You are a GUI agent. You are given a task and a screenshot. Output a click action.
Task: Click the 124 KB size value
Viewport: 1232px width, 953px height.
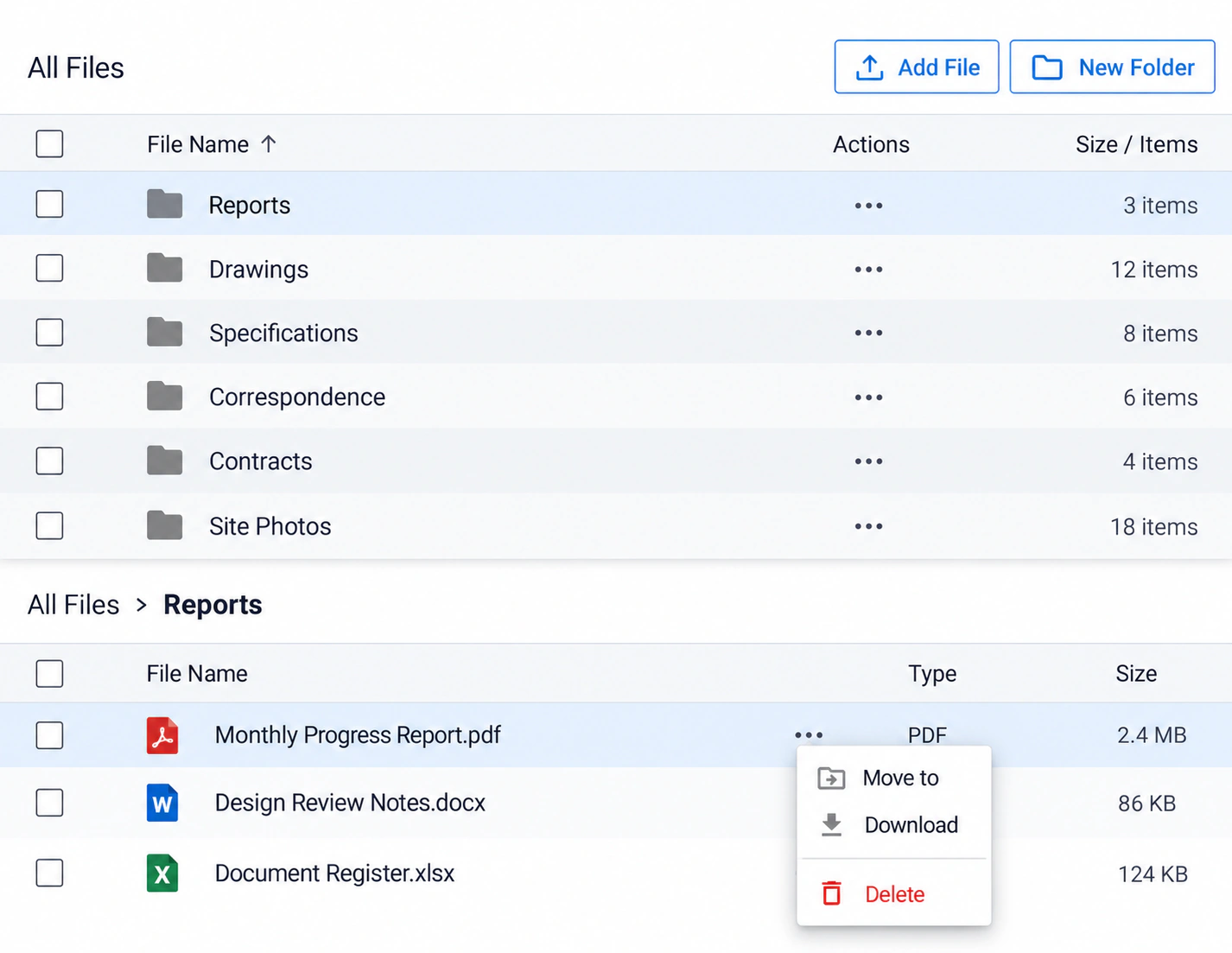[x=1153, y=874]
